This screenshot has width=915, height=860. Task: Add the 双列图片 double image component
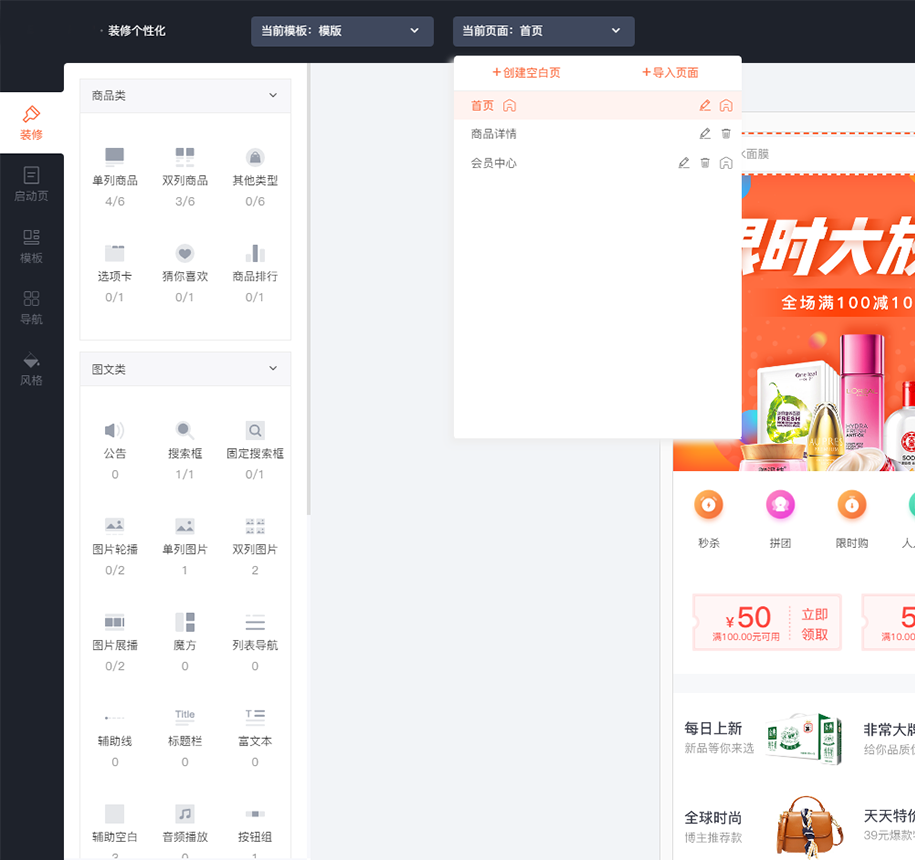pos(255,546)
